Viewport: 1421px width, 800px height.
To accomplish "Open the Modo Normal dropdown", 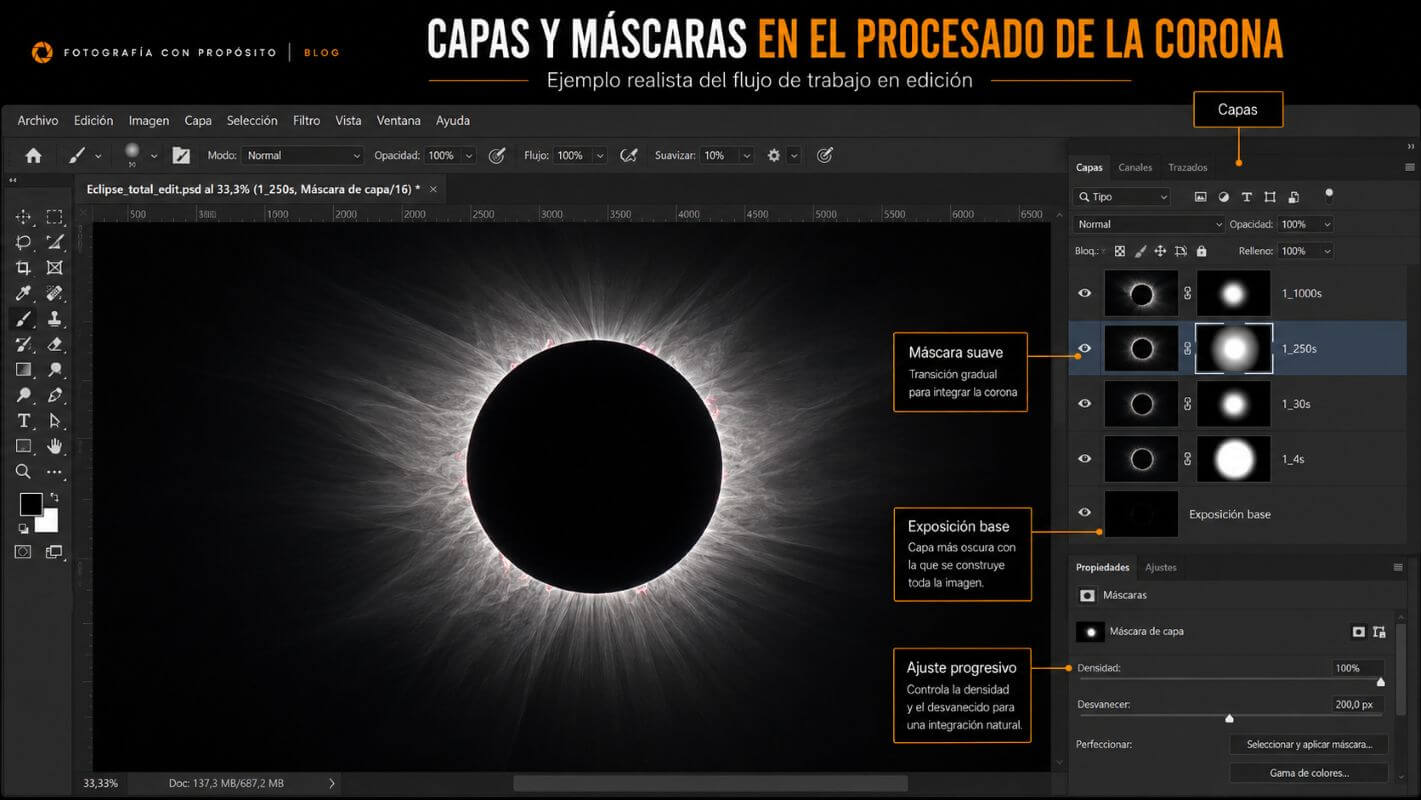I will coord(302,155).
